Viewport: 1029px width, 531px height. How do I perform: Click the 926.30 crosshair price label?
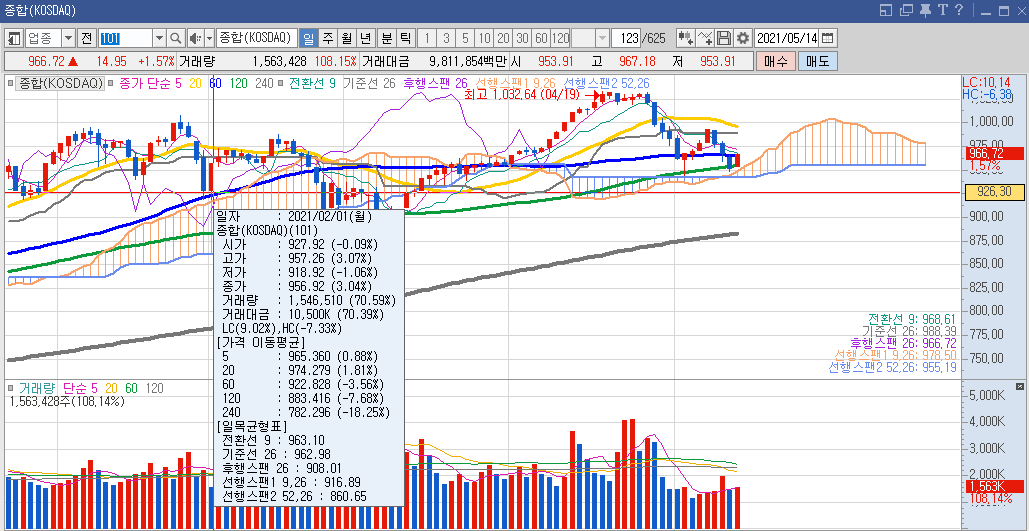coord(994,192)
